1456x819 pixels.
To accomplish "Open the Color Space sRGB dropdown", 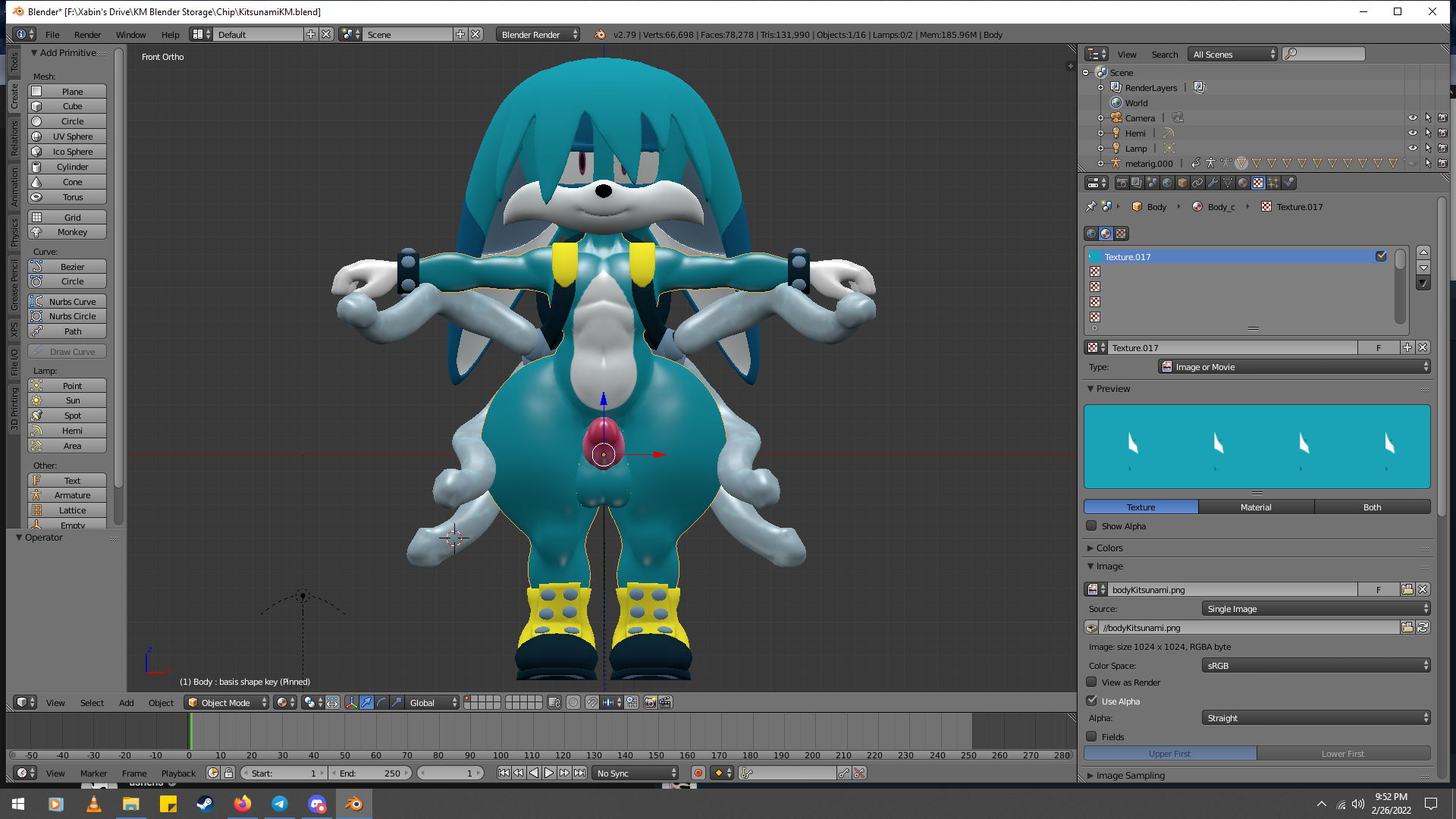I will coord(1316,665).
